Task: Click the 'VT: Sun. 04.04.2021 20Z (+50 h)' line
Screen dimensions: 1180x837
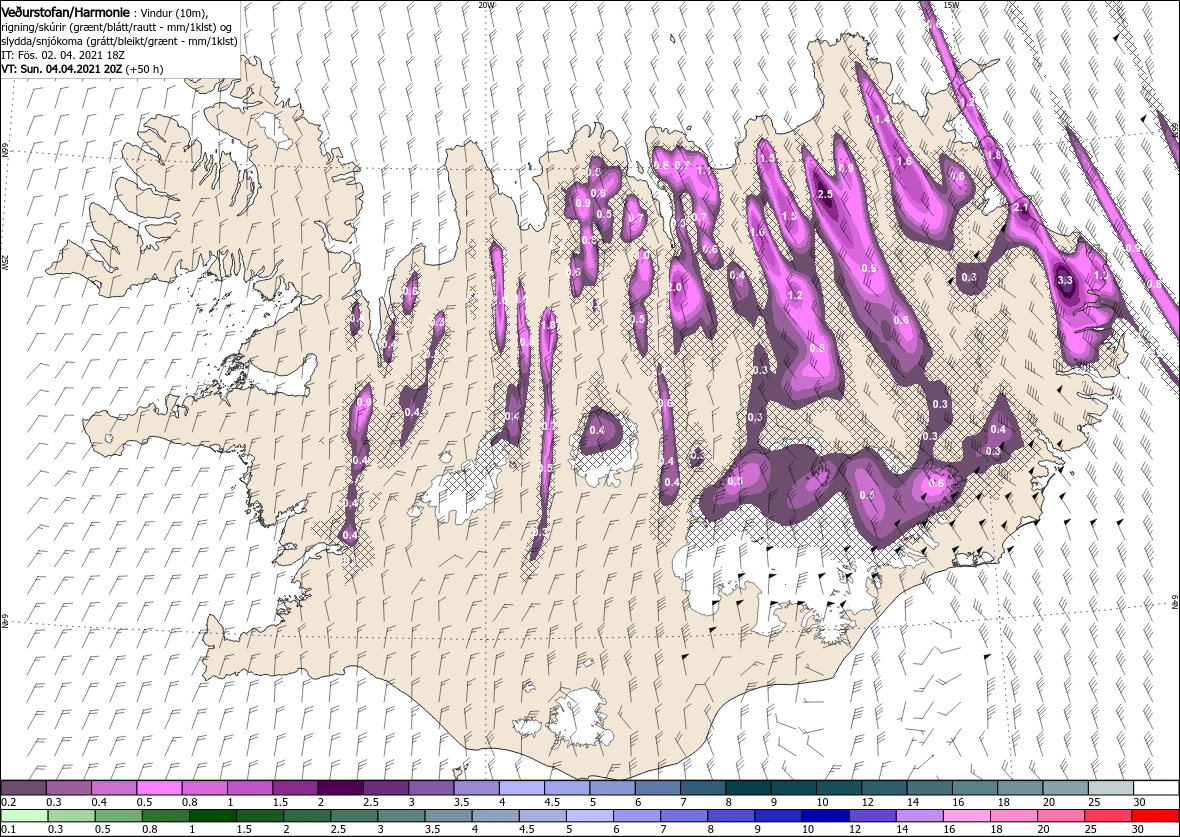Action: pyautogui.click(x=83, y=68)
